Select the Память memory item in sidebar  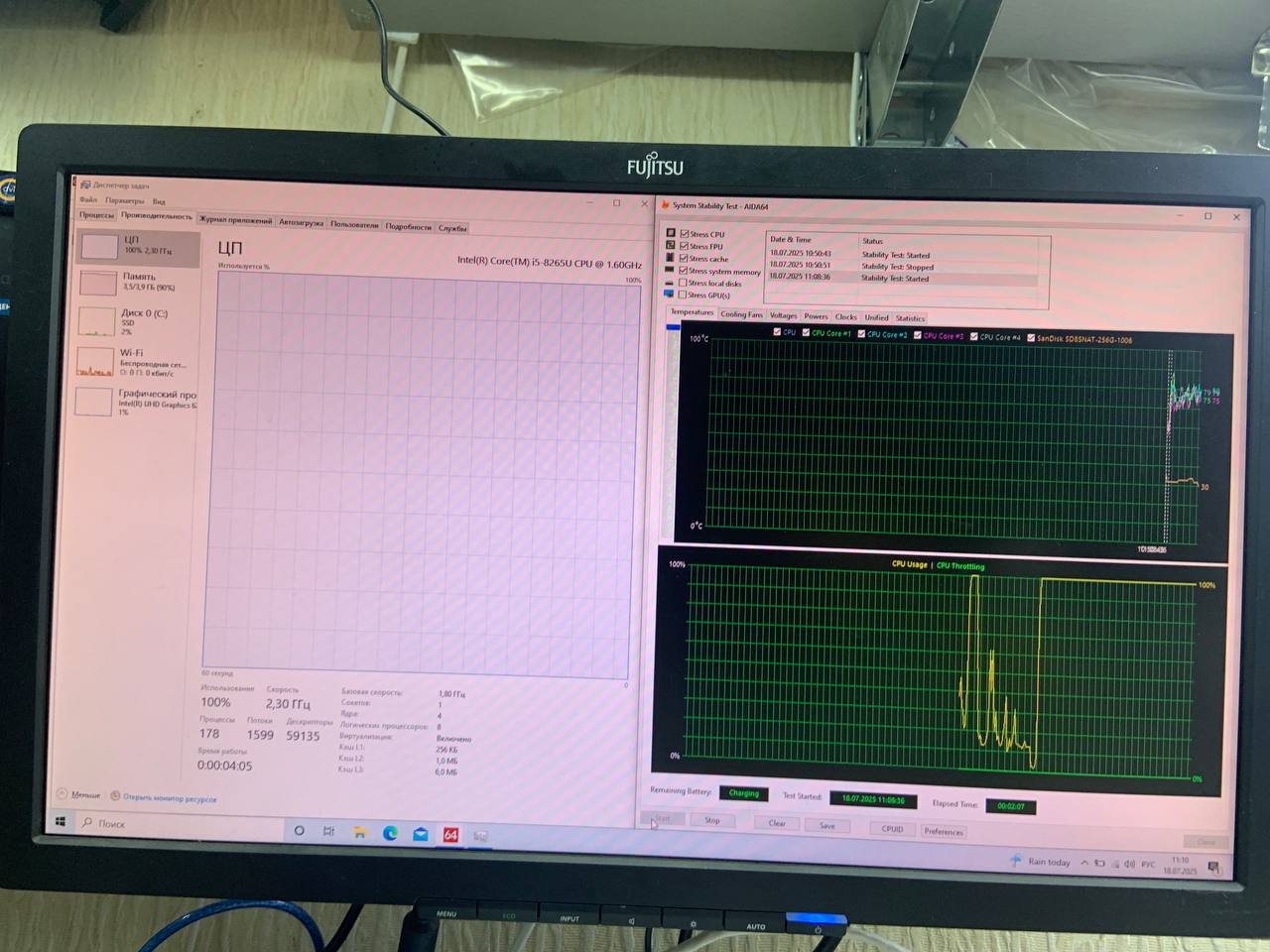[137, 282]
